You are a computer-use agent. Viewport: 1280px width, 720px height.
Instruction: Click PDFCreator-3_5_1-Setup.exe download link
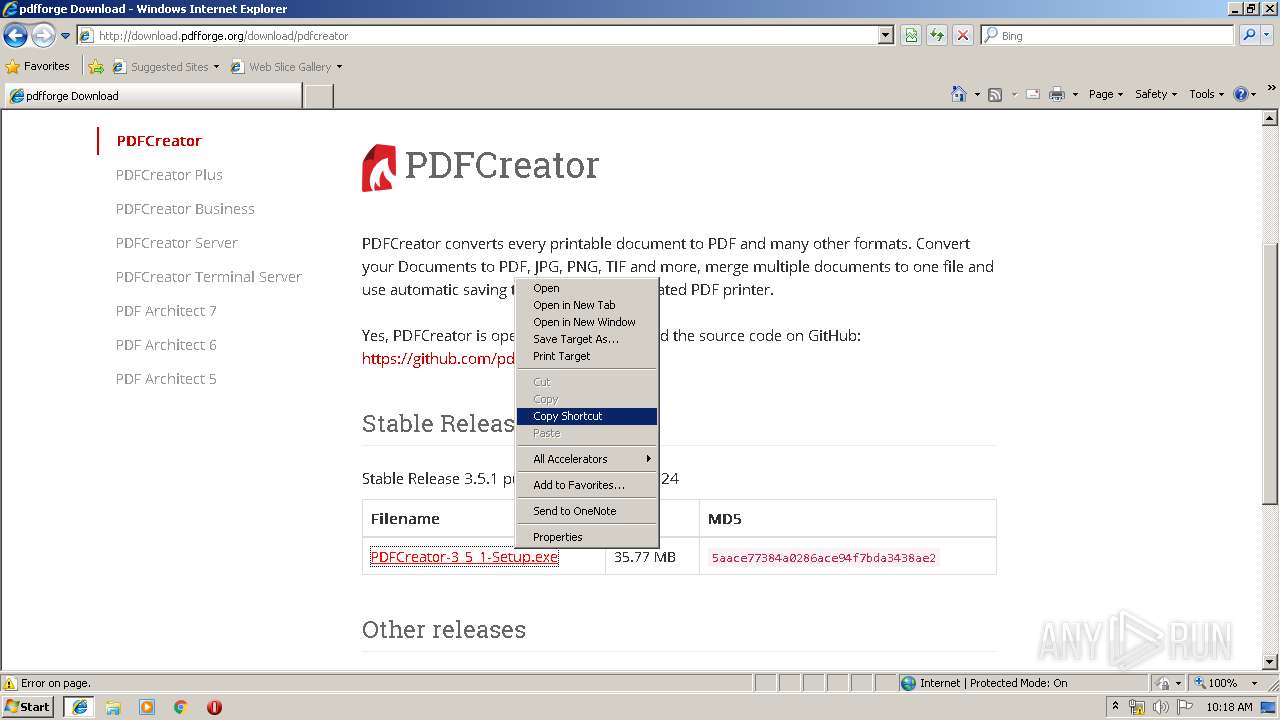click(x=464, y=557)
